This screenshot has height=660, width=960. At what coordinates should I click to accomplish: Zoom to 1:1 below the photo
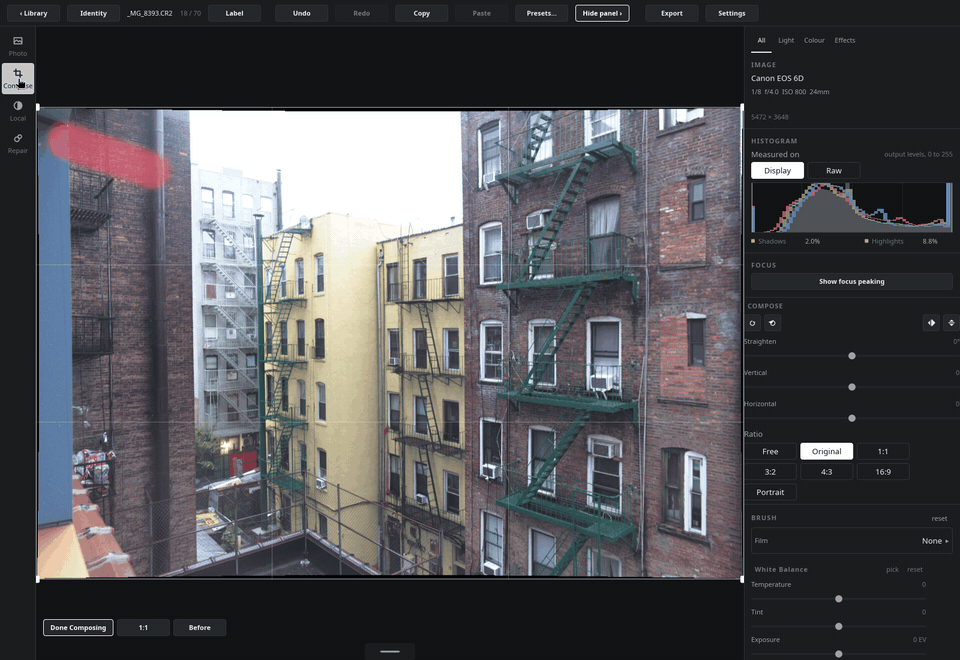(143, 628)
